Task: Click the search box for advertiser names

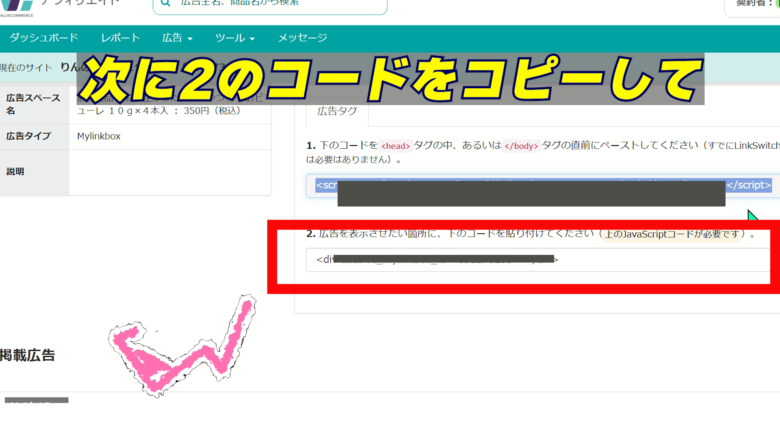Action: click(270, 6)
